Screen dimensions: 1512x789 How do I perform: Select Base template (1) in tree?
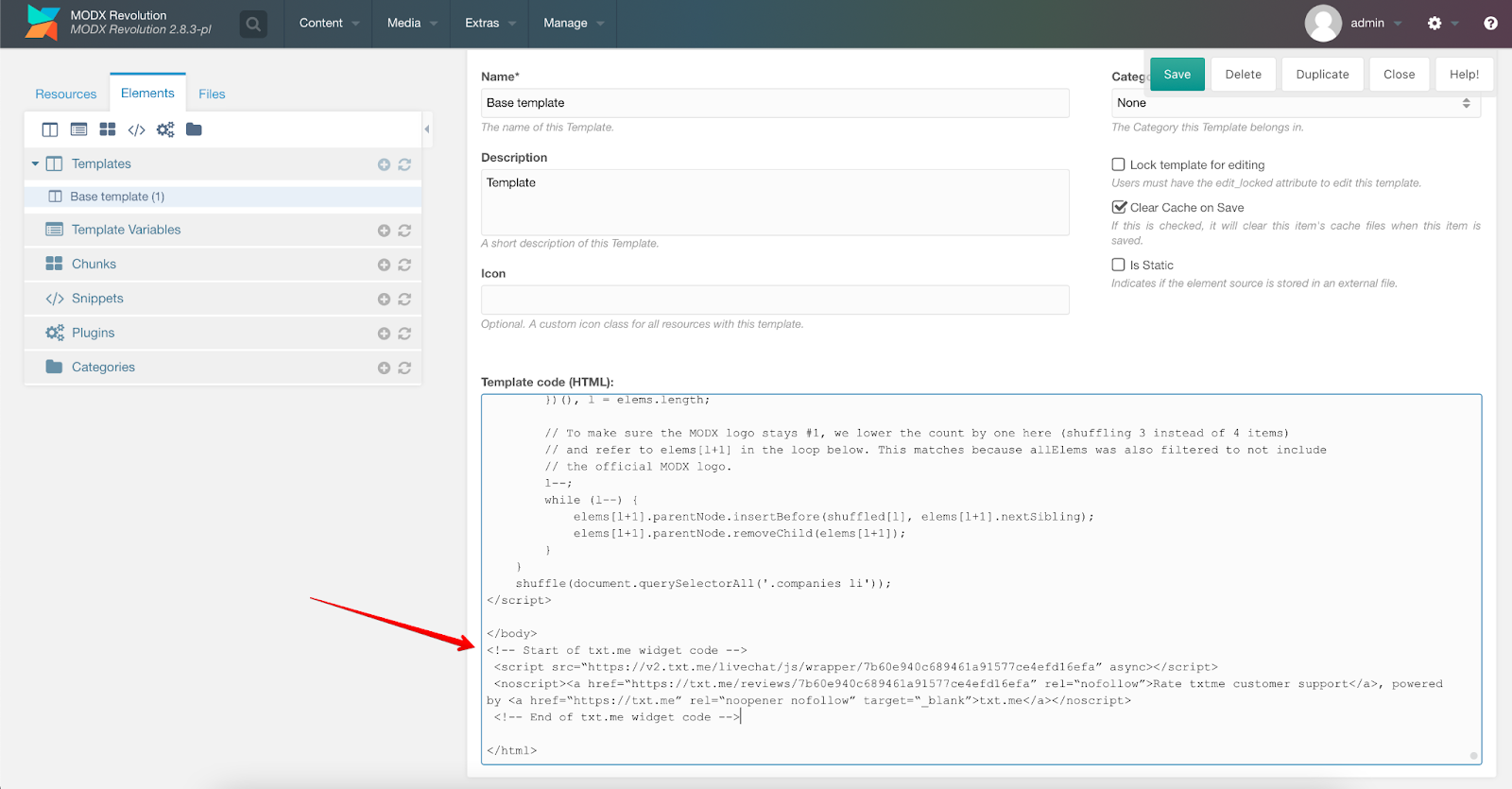(223, 197)
